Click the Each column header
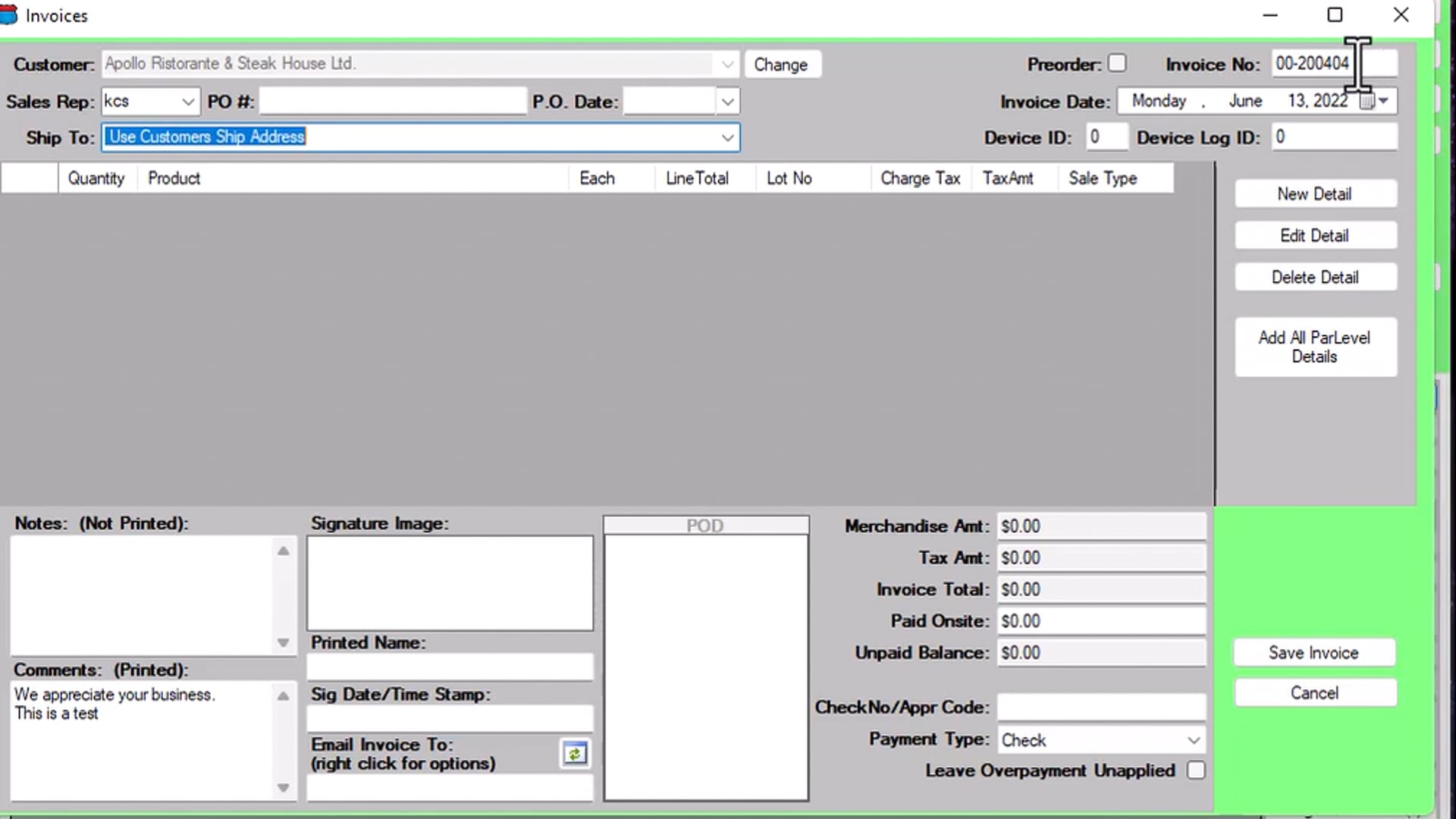 click(611, 178)
